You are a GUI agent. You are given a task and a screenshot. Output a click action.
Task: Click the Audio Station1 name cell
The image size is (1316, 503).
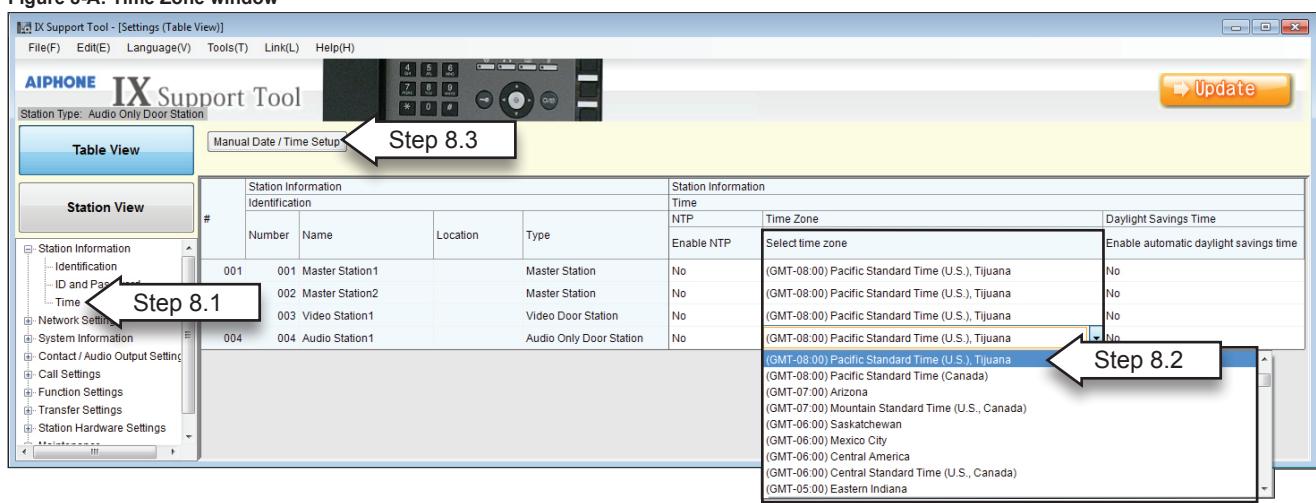[365, 338]
